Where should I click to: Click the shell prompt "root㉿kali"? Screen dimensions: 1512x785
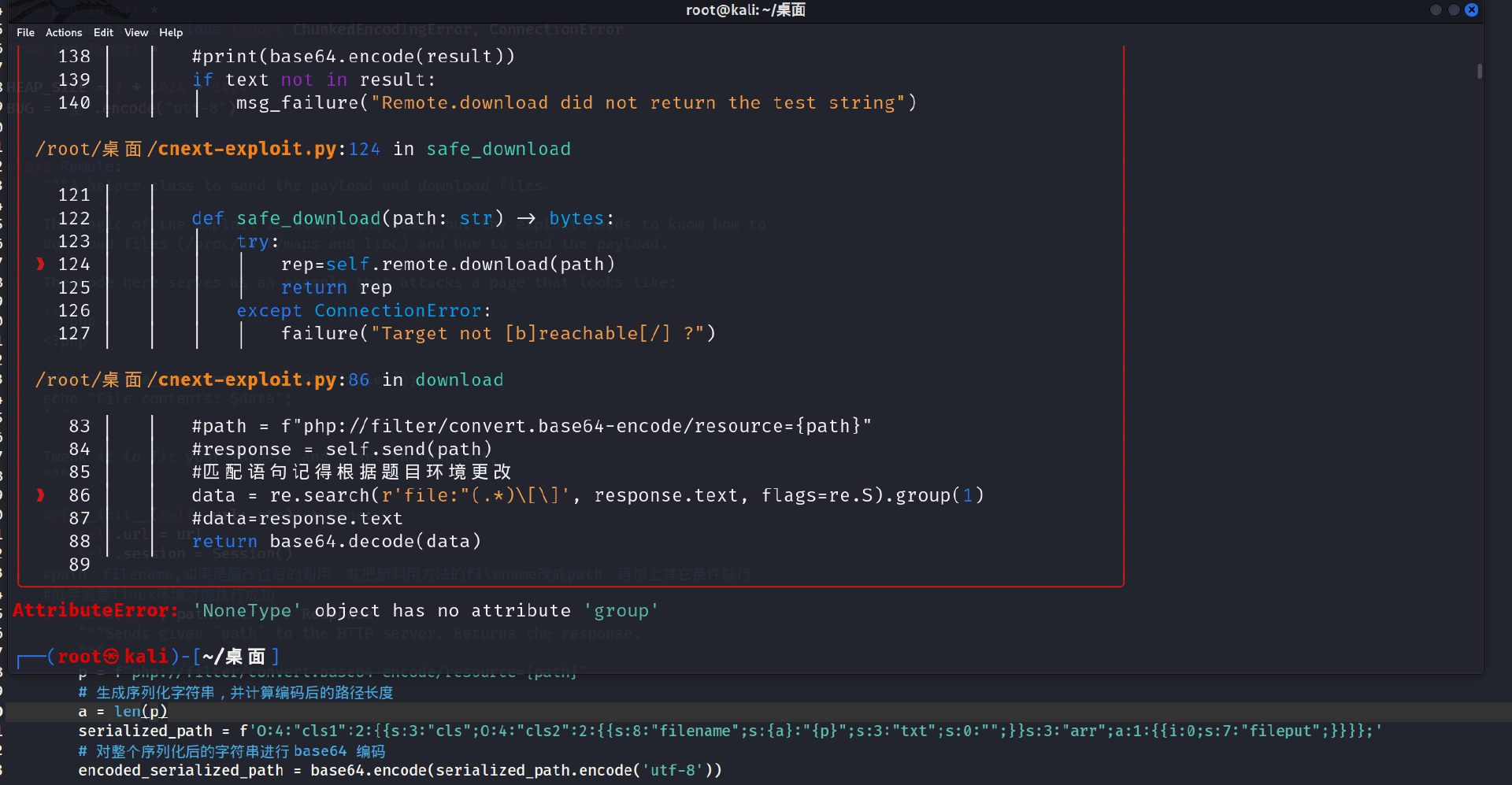tap(113, 657)
